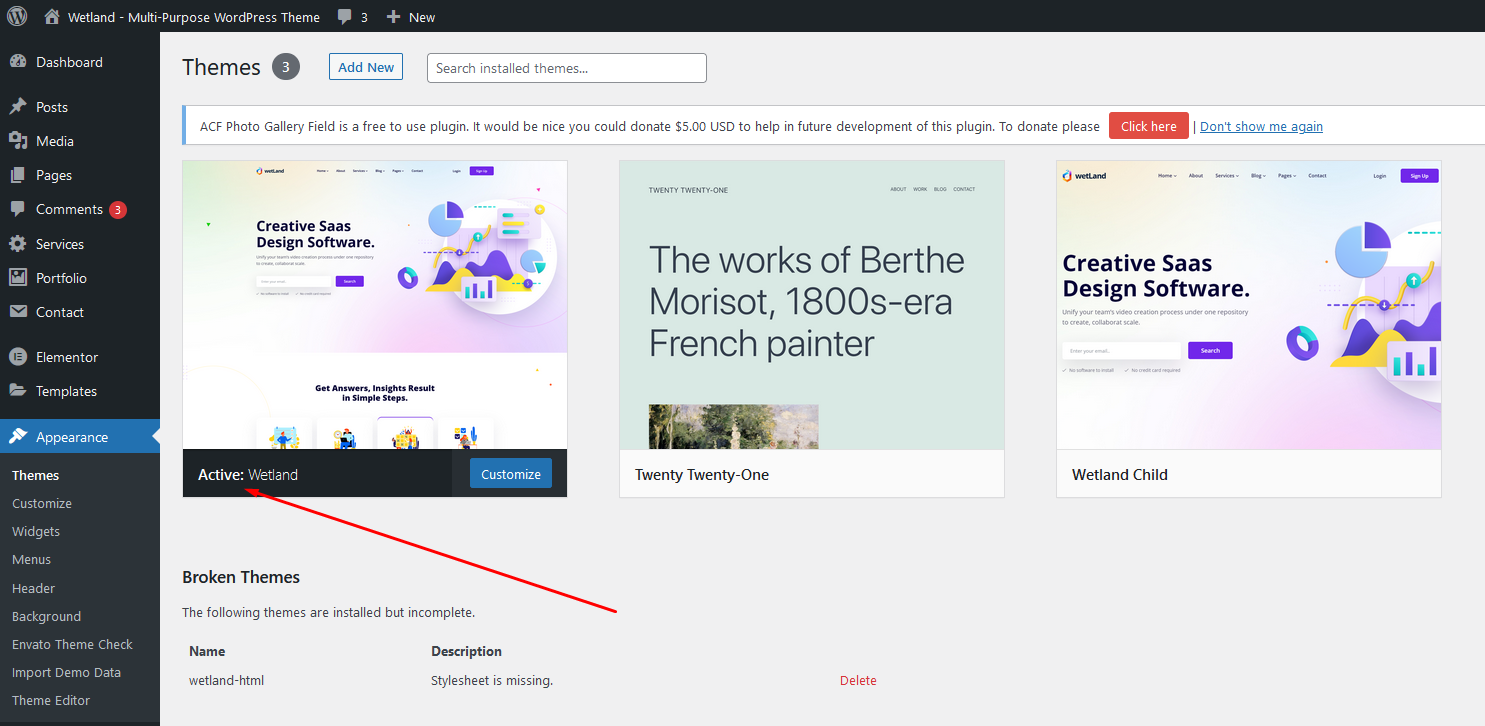Click the Contact envelope icon

pos(18,312)
